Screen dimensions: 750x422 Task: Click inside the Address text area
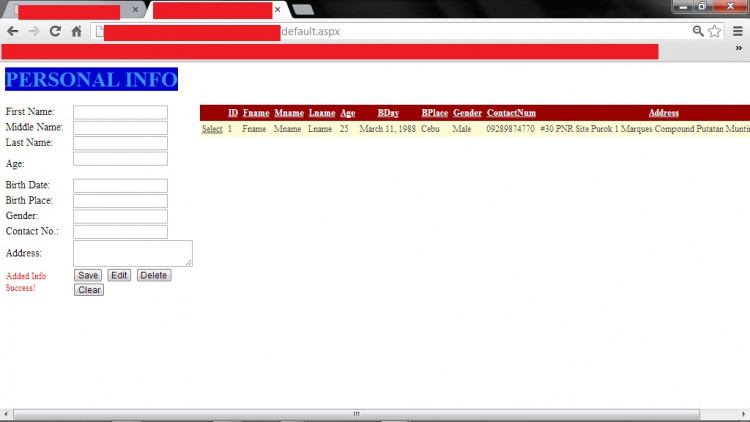coord(132,253)
